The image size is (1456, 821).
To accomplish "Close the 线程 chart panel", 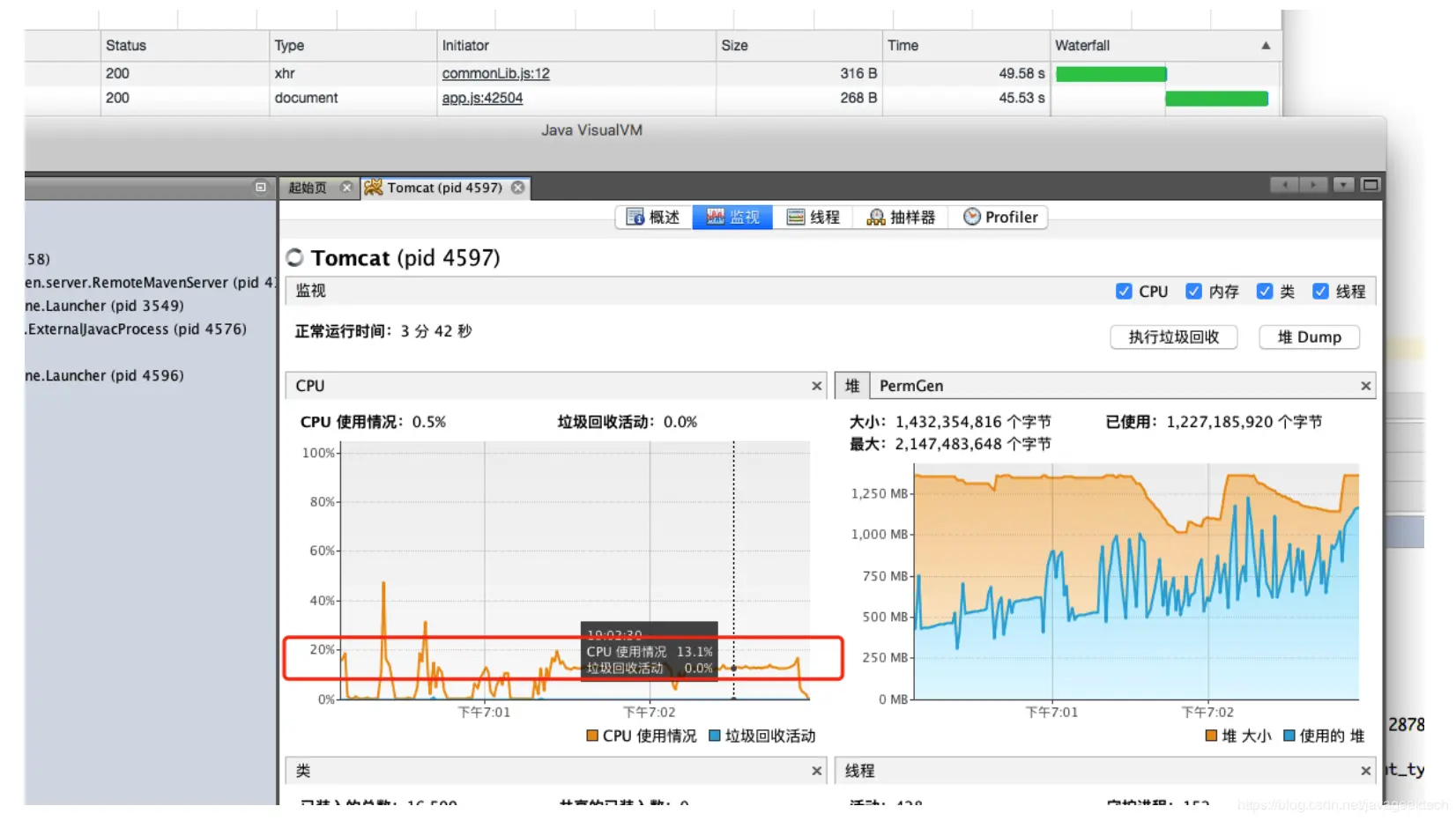I will [1365, 771].
